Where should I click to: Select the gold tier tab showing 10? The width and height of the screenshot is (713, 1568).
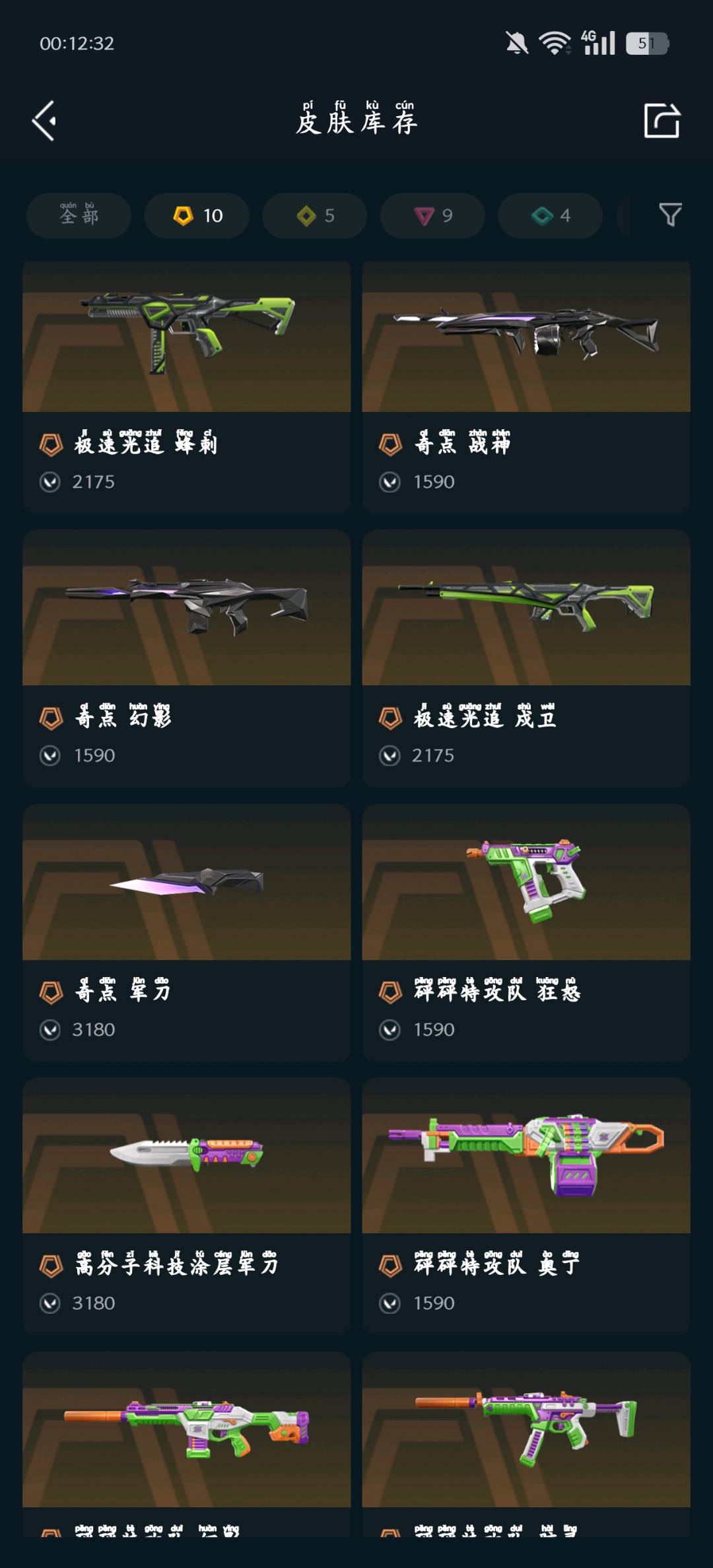click(x=197, y=215)
